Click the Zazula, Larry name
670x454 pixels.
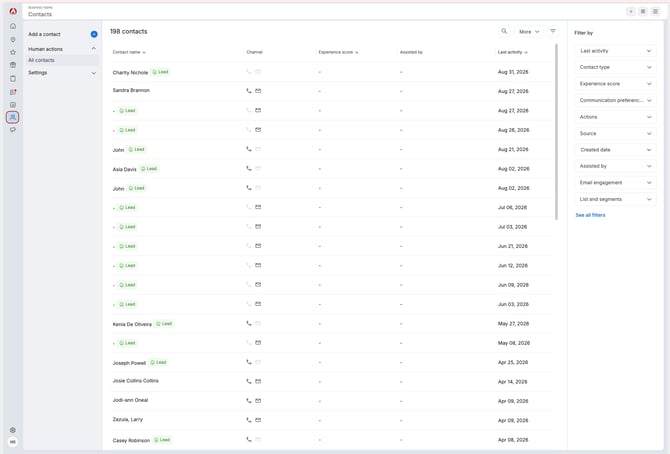128,419
